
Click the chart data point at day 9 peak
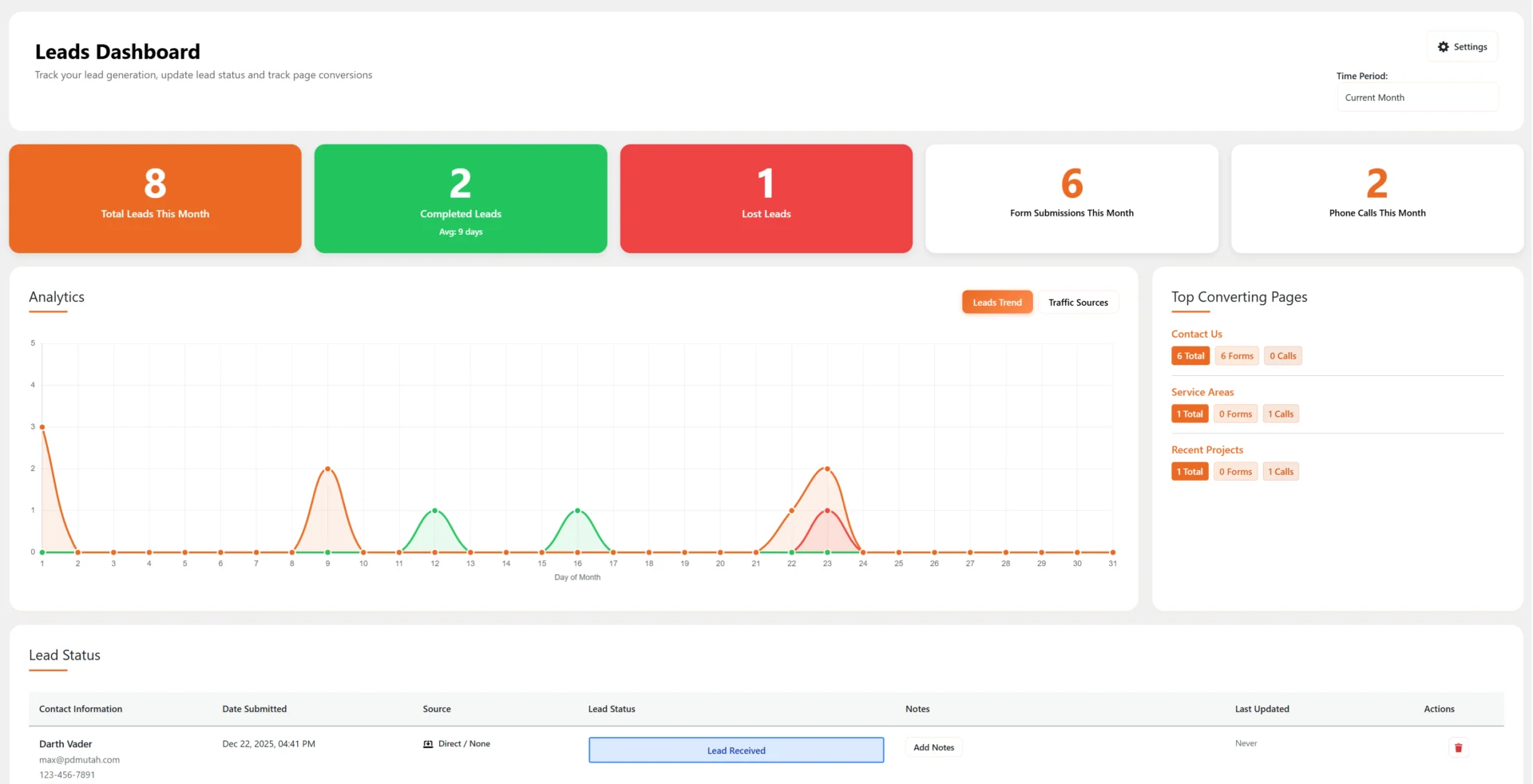[327, 469]
